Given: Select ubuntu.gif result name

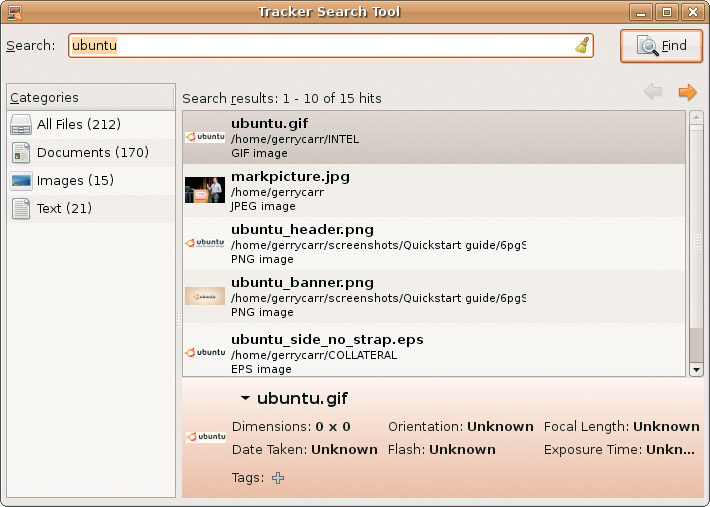Looking at the screenshot, I should pyautogui.click(x=269, y=124).
